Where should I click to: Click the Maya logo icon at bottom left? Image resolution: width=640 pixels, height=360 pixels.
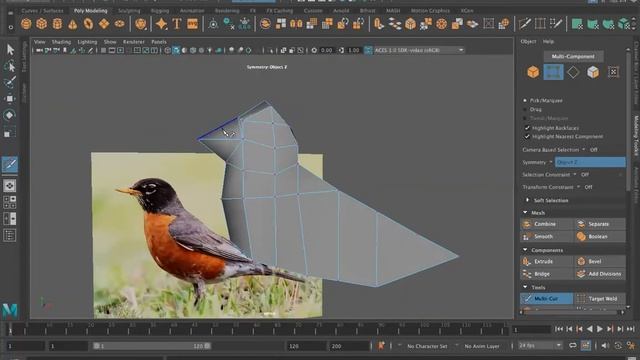10,311
